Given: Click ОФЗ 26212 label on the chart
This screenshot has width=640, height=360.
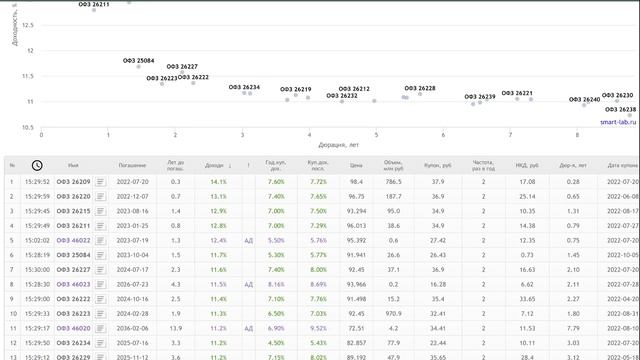Looking at the screenshot, I should [x=354, y=89].
